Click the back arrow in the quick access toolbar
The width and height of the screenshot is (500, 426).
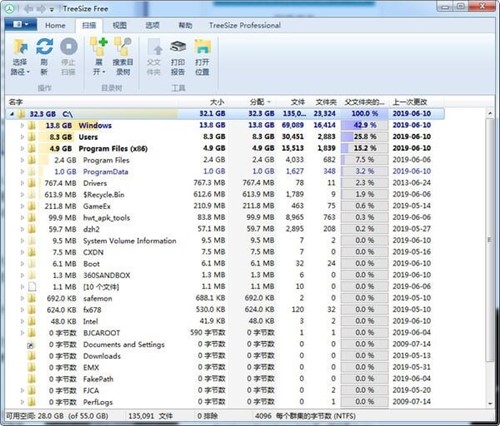tap(28, 9)
